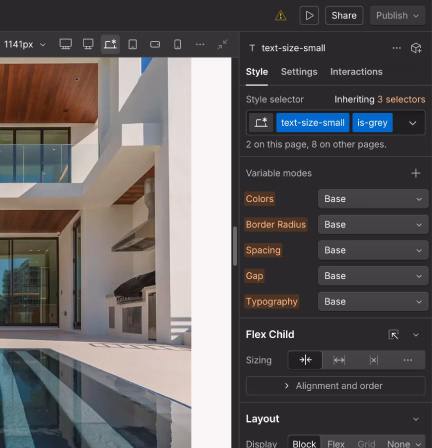
Task: Select the mobile portrait breakpoint icon
Action: coord(178,44)
